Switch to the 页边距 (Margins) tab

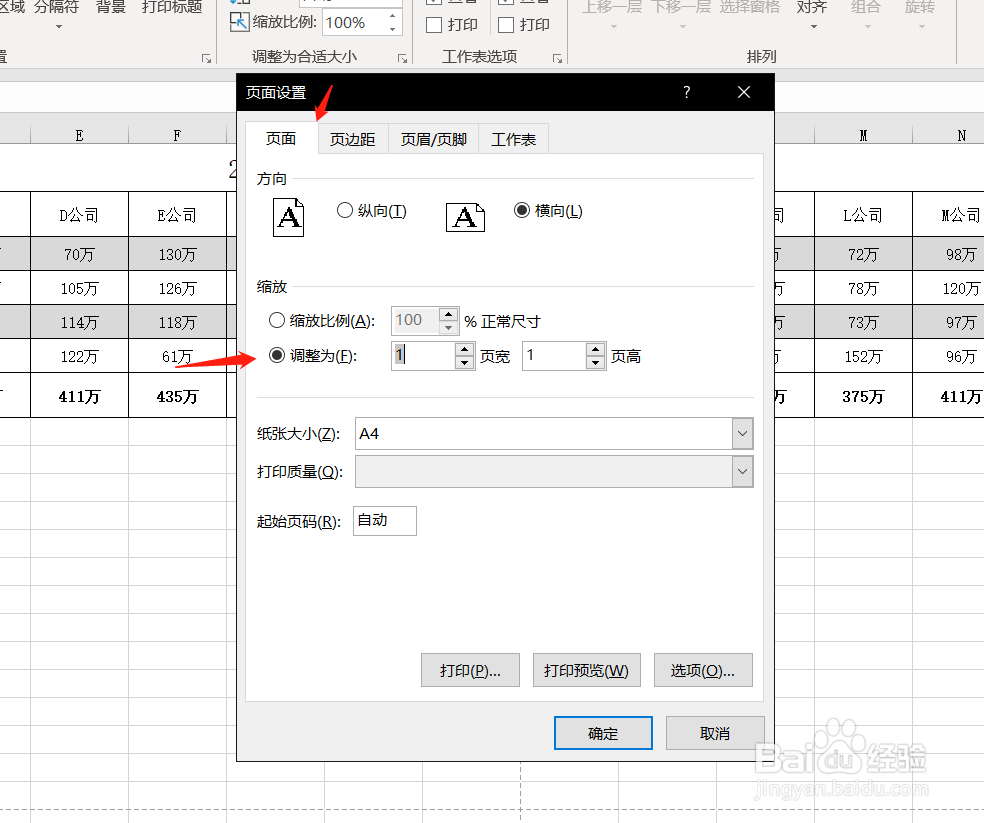click(x=352, y=139)
